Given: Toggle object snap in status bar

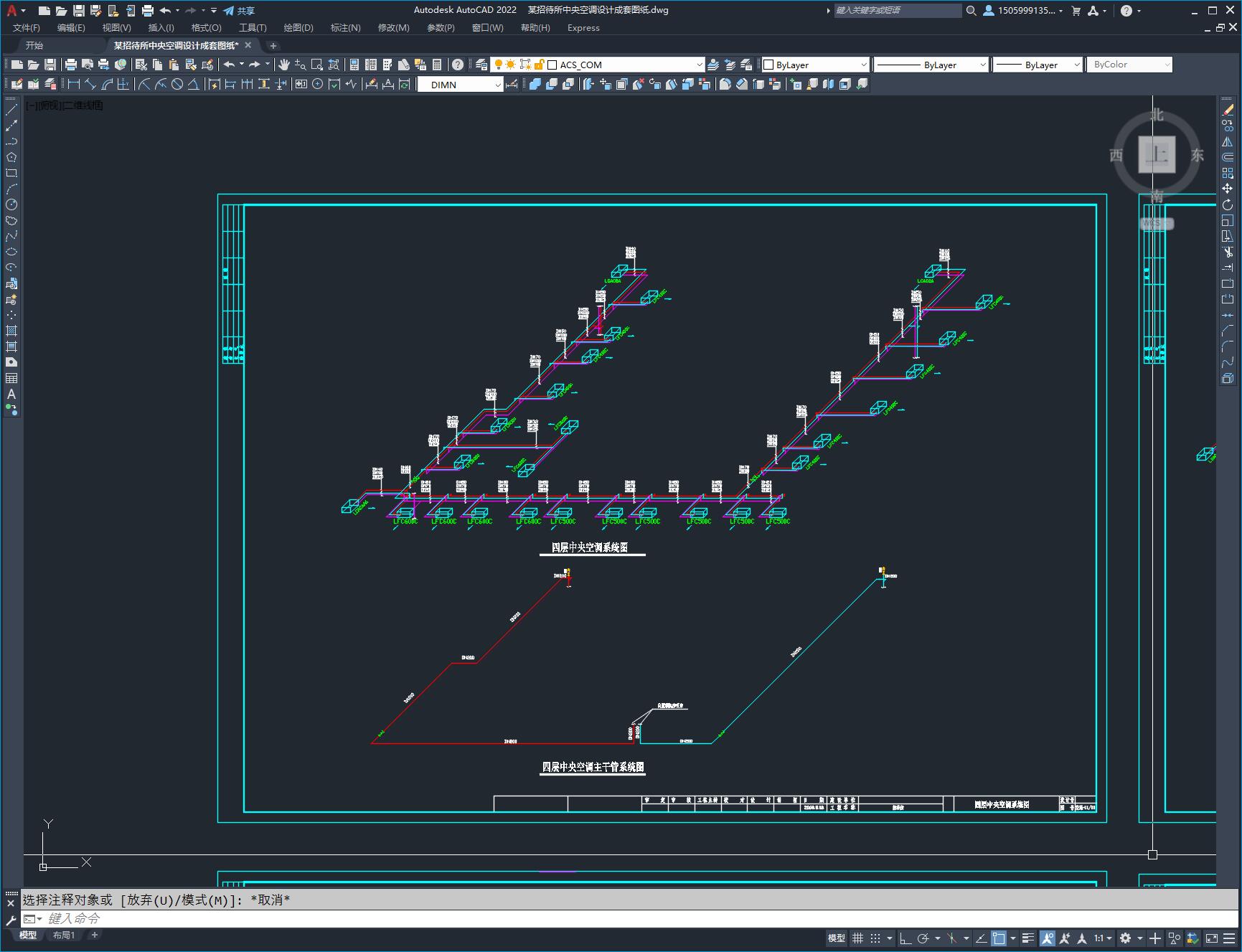Looking at the screenshot, I should [x=999, y=938].
